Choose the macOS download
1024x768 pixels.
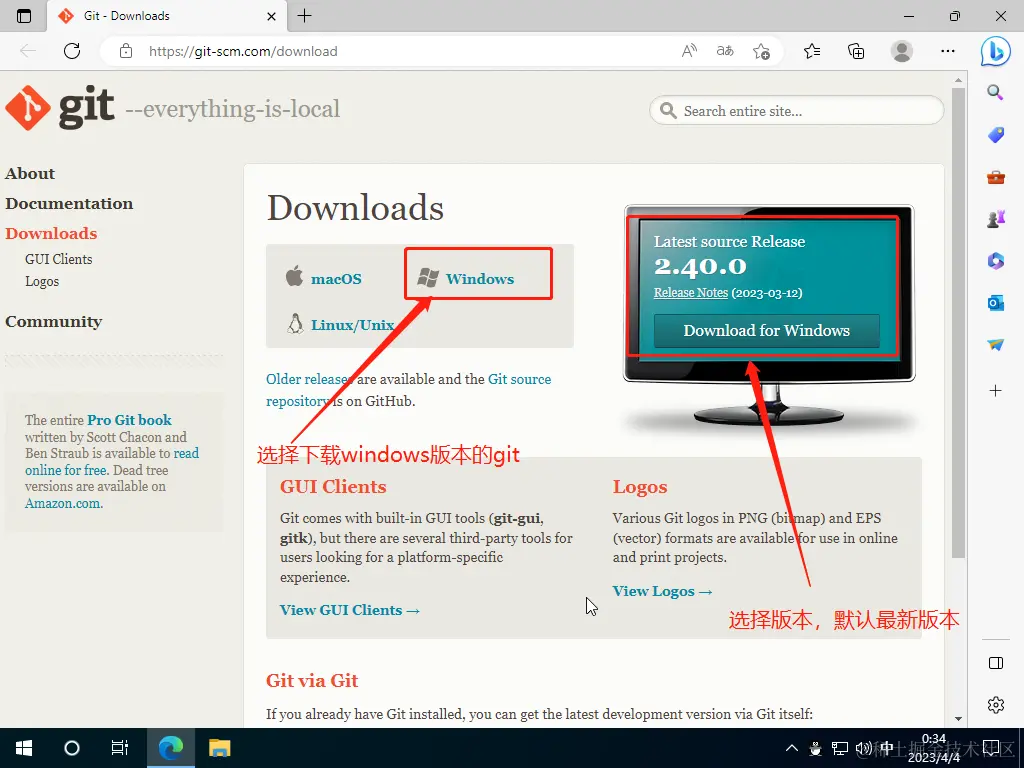coord(324,278)
